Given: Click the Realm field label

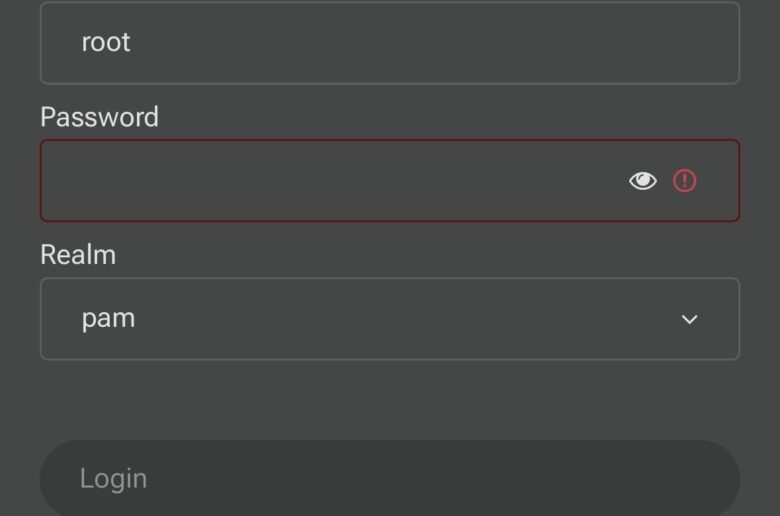Looking at the screenshot, I should 78,255.
